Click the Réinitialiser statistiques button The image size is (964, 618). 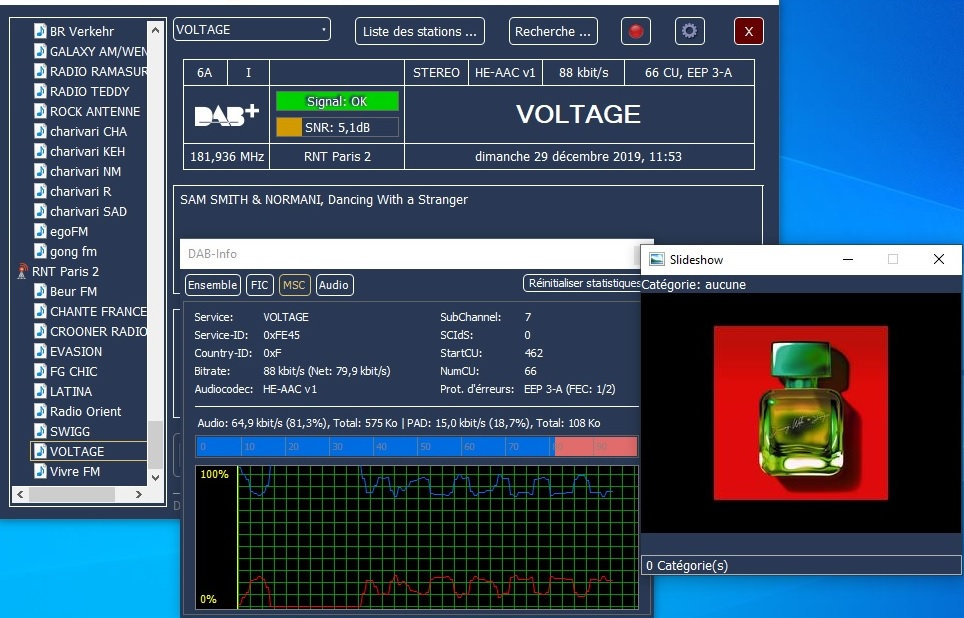[582, 283]
